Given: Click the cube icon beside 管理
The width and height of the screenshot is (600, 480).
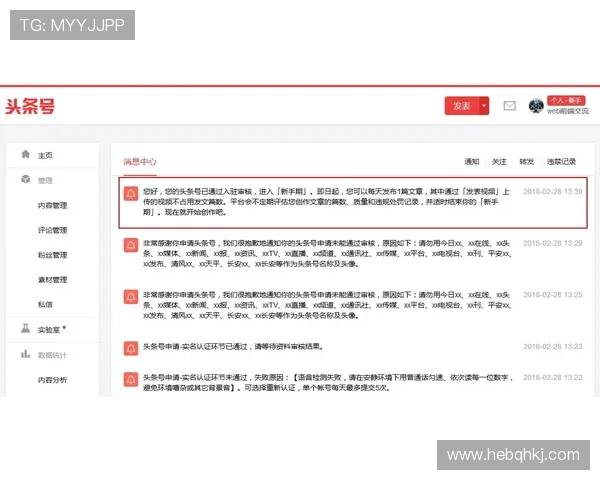Looking at the screenshot, I should tap(26, 179).
